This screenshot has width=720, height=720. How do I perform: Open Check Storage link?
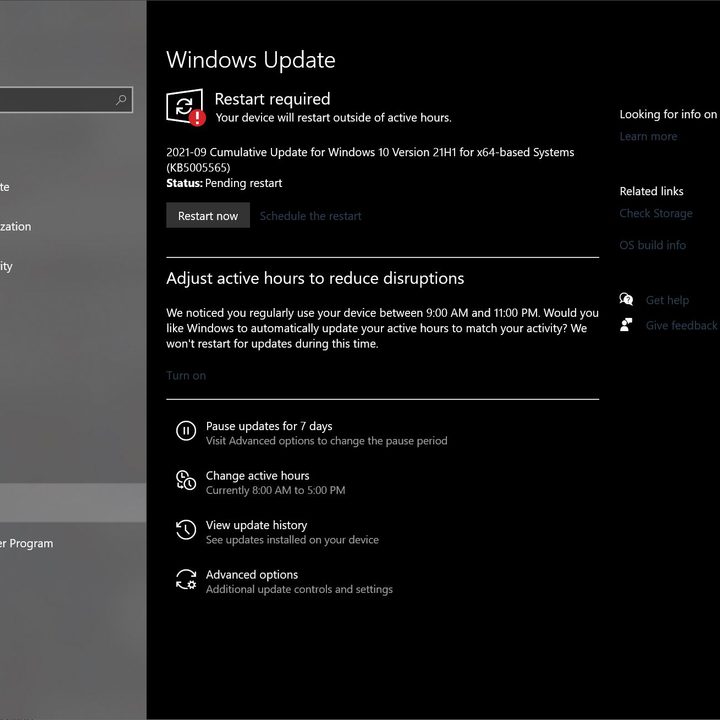pos(656,214)
